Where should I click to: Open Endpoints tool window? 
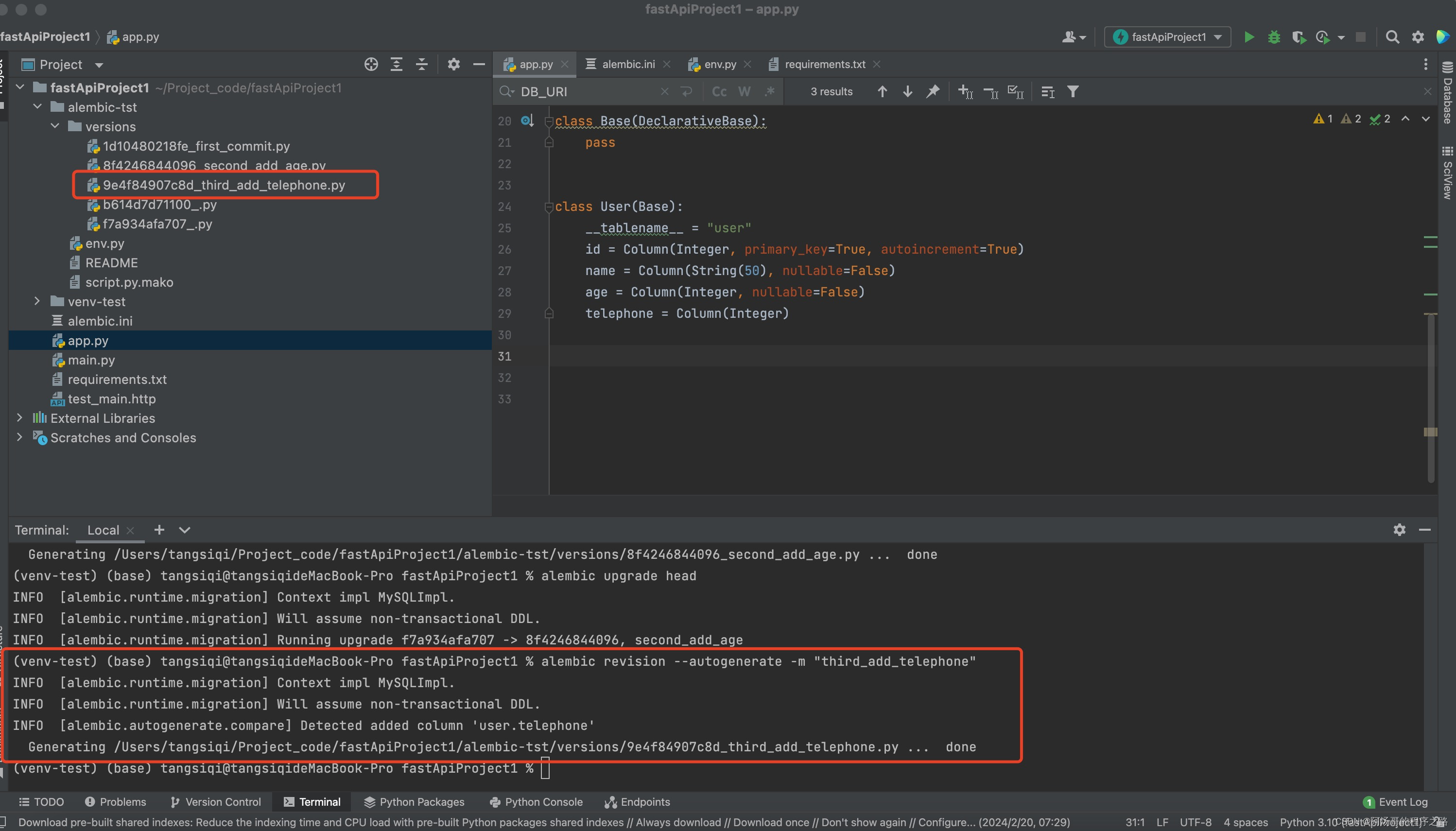(x=638, y=802)
